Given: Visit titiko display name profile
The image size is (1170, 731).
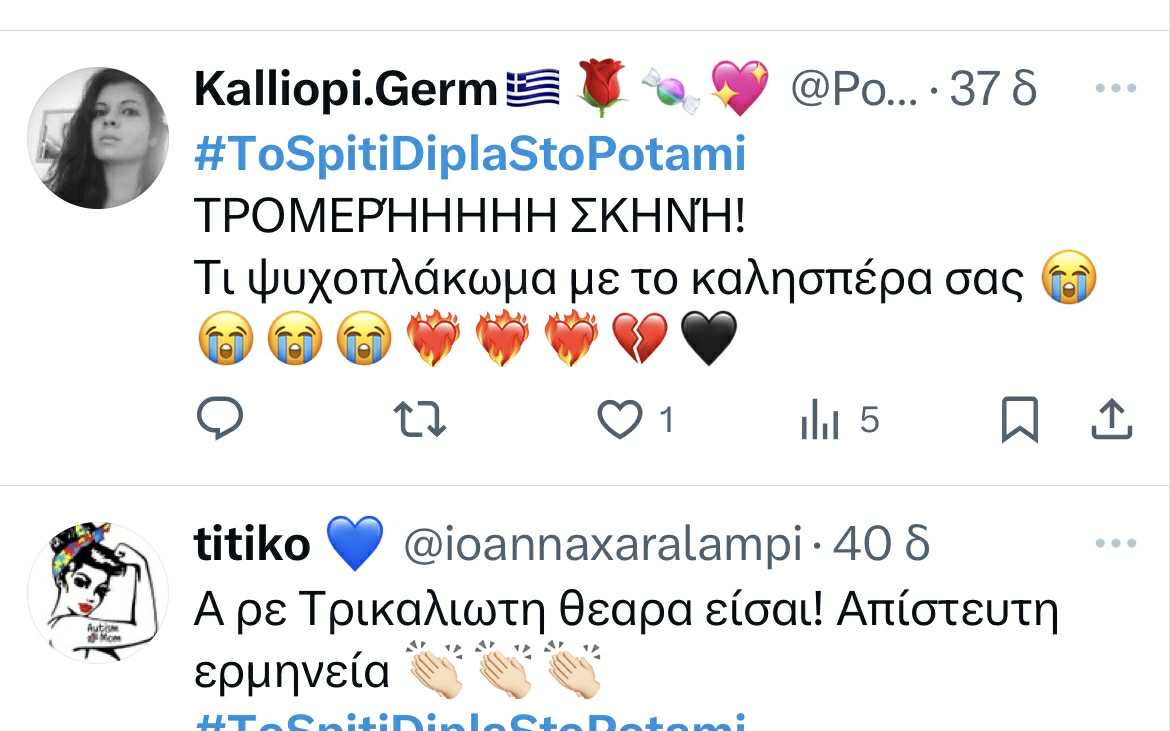Looking at the screenshot, I should [251, 544].
